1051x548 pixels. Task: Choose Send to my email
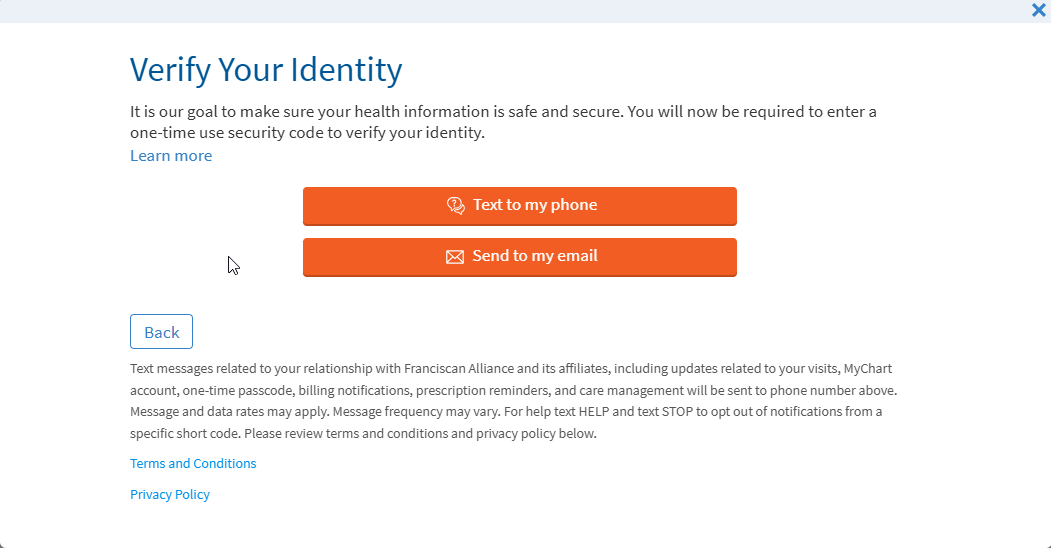click(520, 257)
